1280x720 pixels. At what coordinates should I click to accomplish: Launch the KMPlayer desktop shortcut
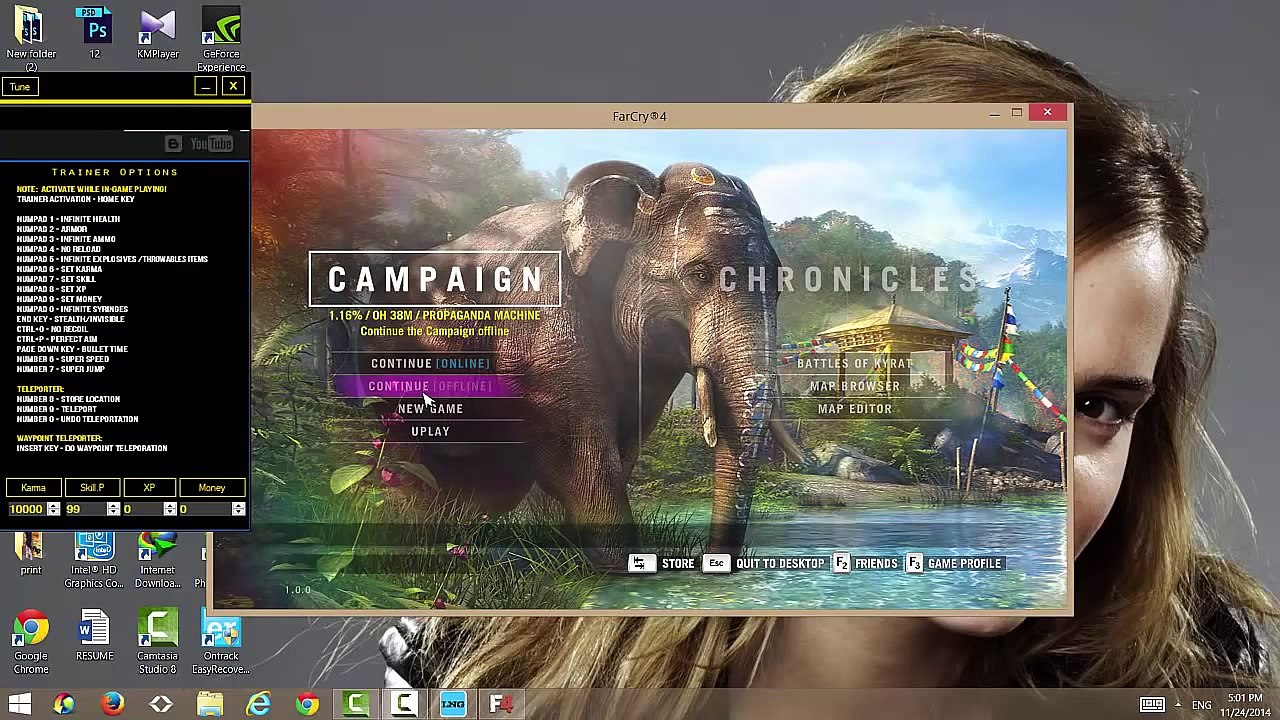(x=158, y=33)
